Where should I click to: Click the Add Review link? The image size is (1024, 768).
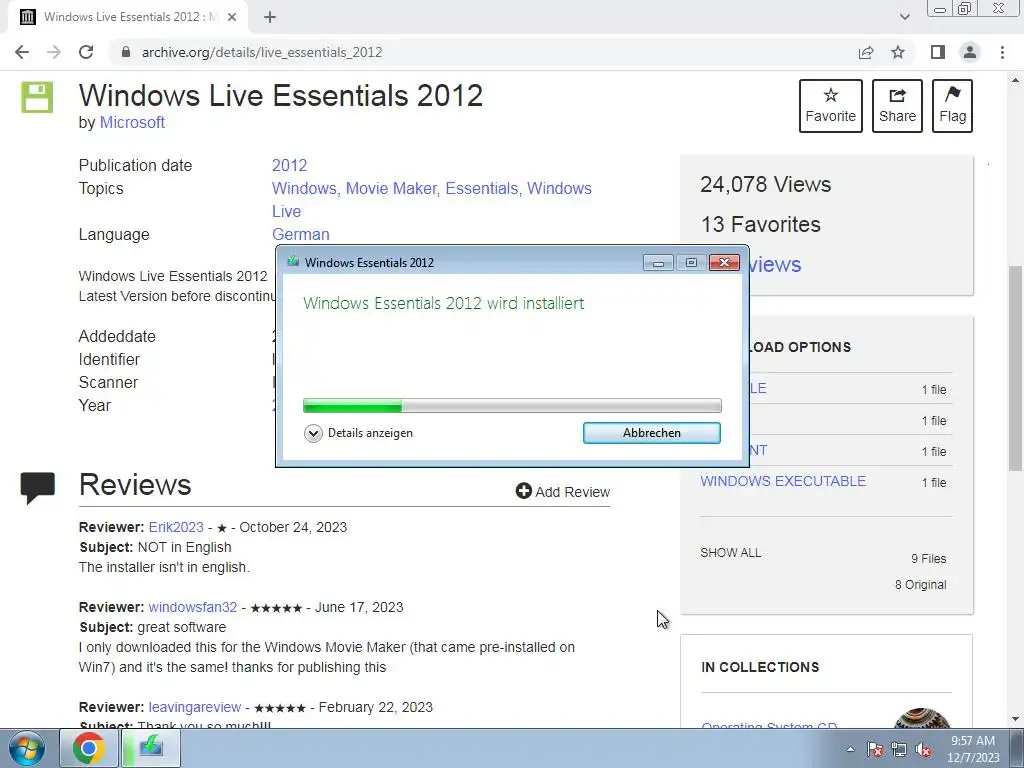(563, 492)
